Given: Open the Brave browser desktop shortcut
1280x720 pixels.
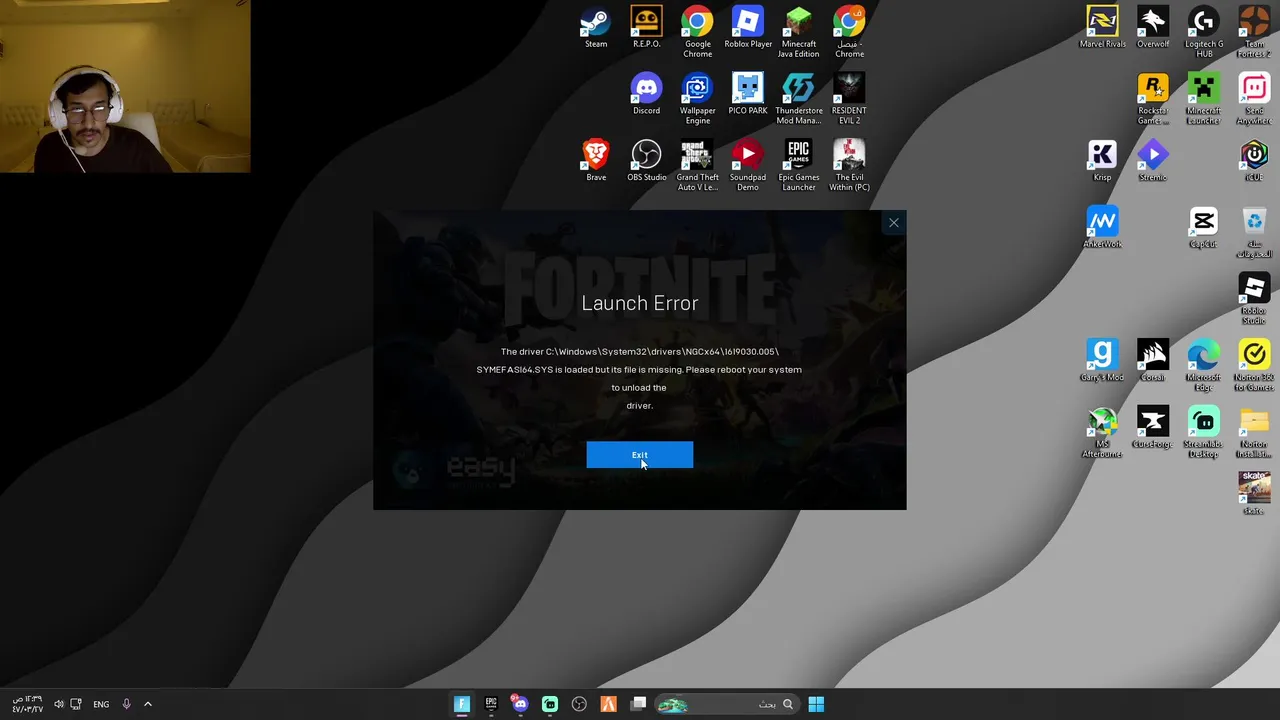Looking at the screenshot, I should click(596, 162).
